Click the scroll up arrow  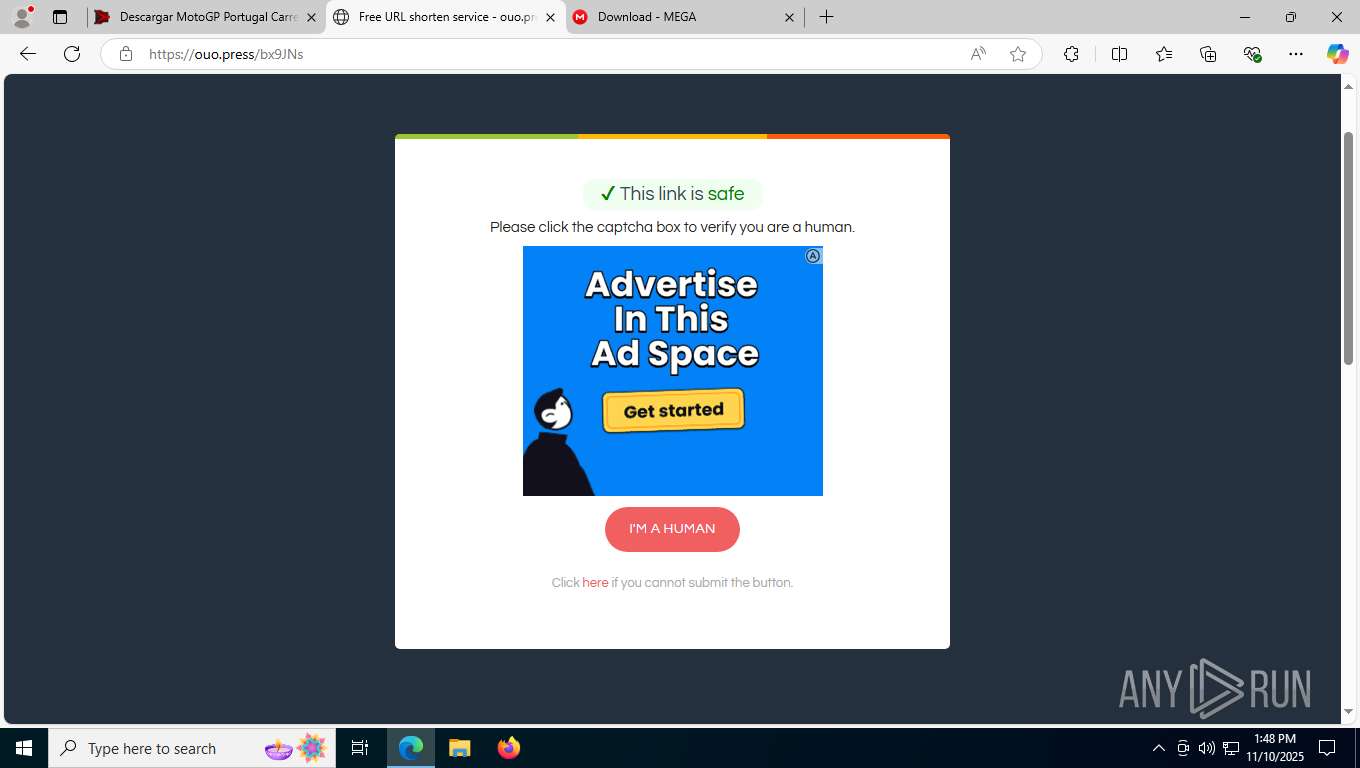[1348, 86]
